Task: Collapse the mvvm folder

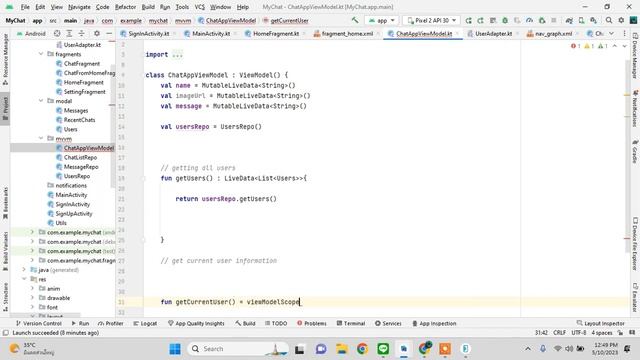Action: [x=41, y=138]
